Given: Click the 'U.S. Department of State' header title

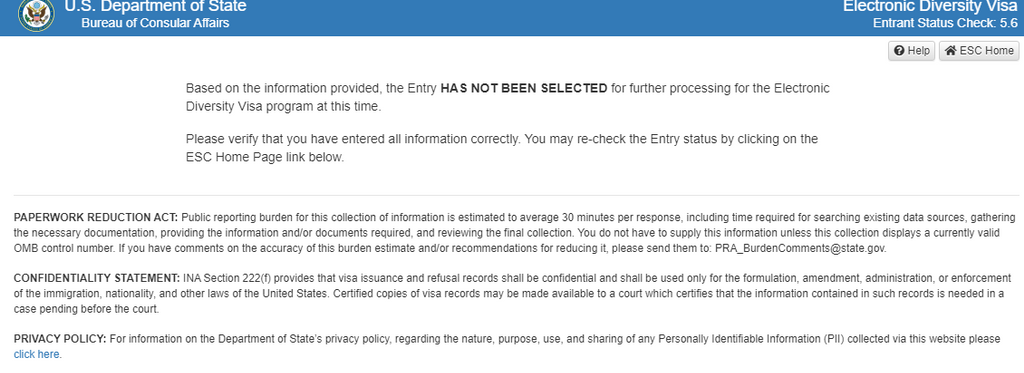Looking at the screenshot, I should click(155, 7).
